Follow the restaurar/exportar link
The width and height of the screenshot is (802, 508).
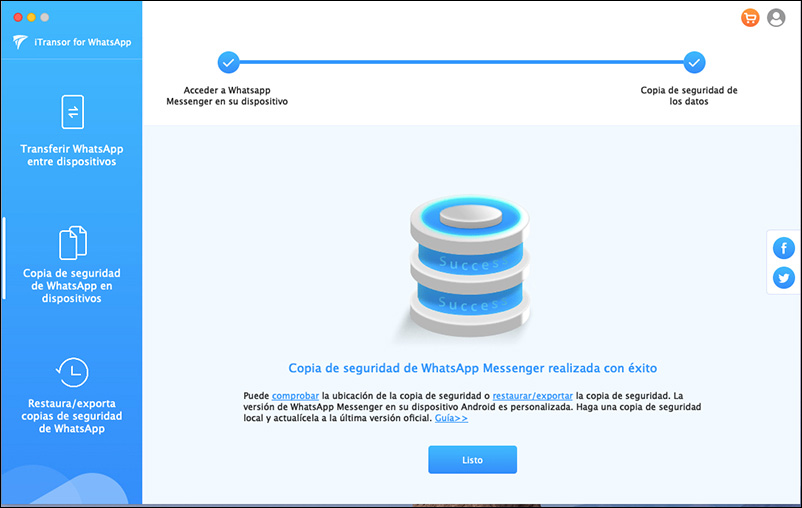click(x=532, y=395)
